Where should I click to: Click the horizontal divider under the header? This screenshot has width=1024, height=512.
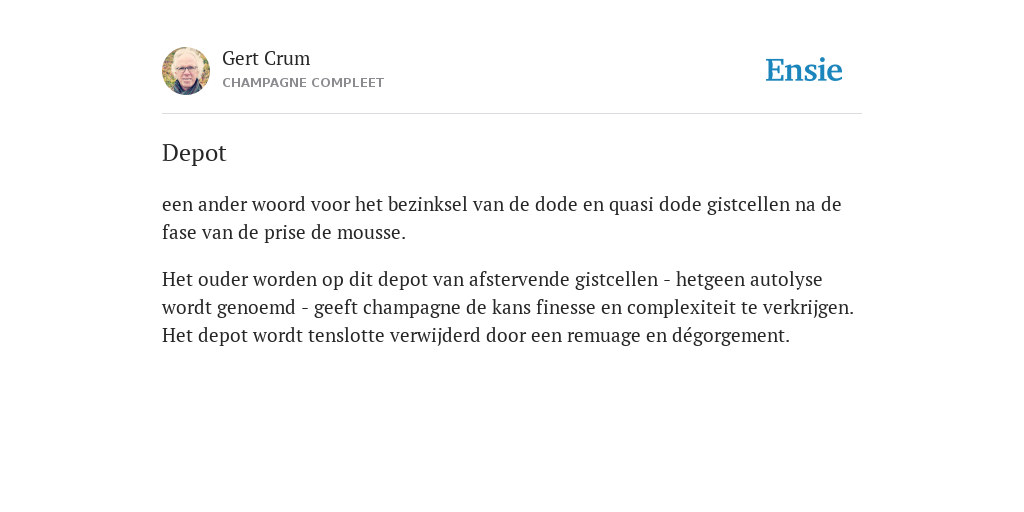(x=512, y=114)
